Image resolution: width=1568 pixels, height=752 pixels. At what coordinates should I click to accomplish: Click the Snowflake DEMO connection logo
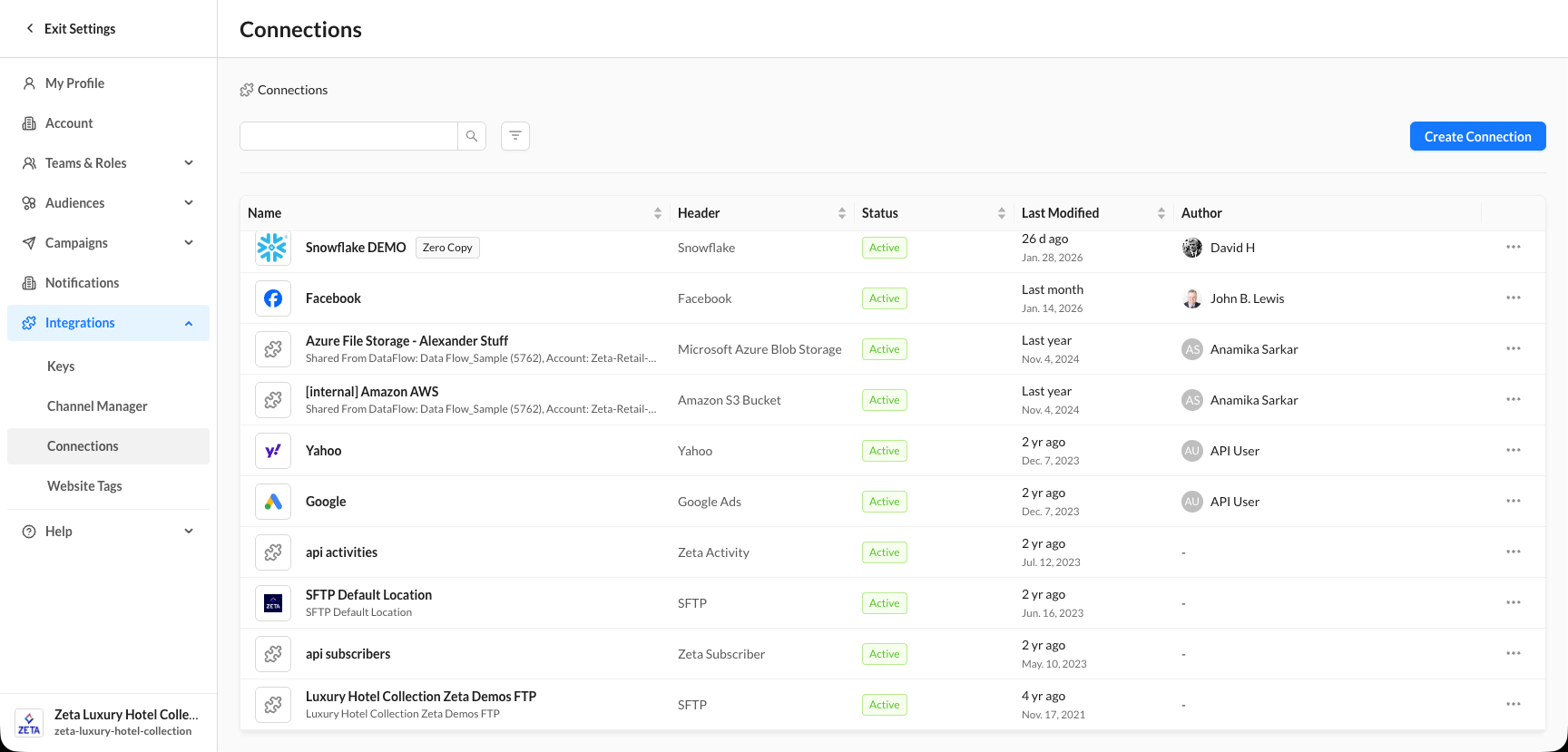click(x=272, y=248)
